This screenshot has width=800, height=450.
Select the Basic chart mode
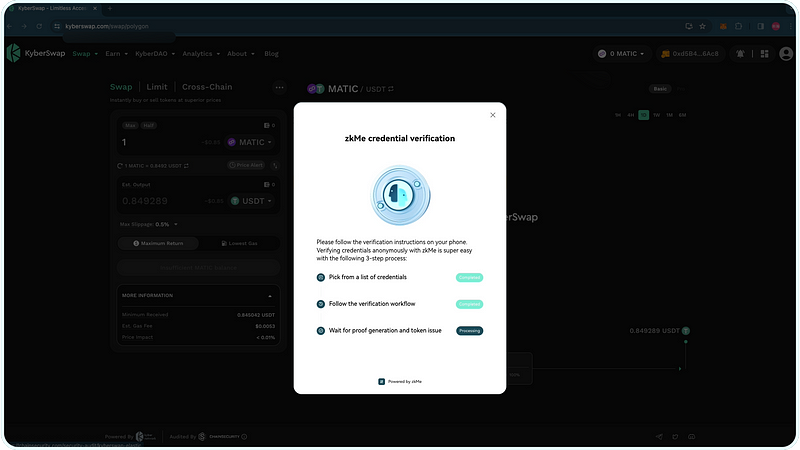pyautogui.click(x=660, y=89)
